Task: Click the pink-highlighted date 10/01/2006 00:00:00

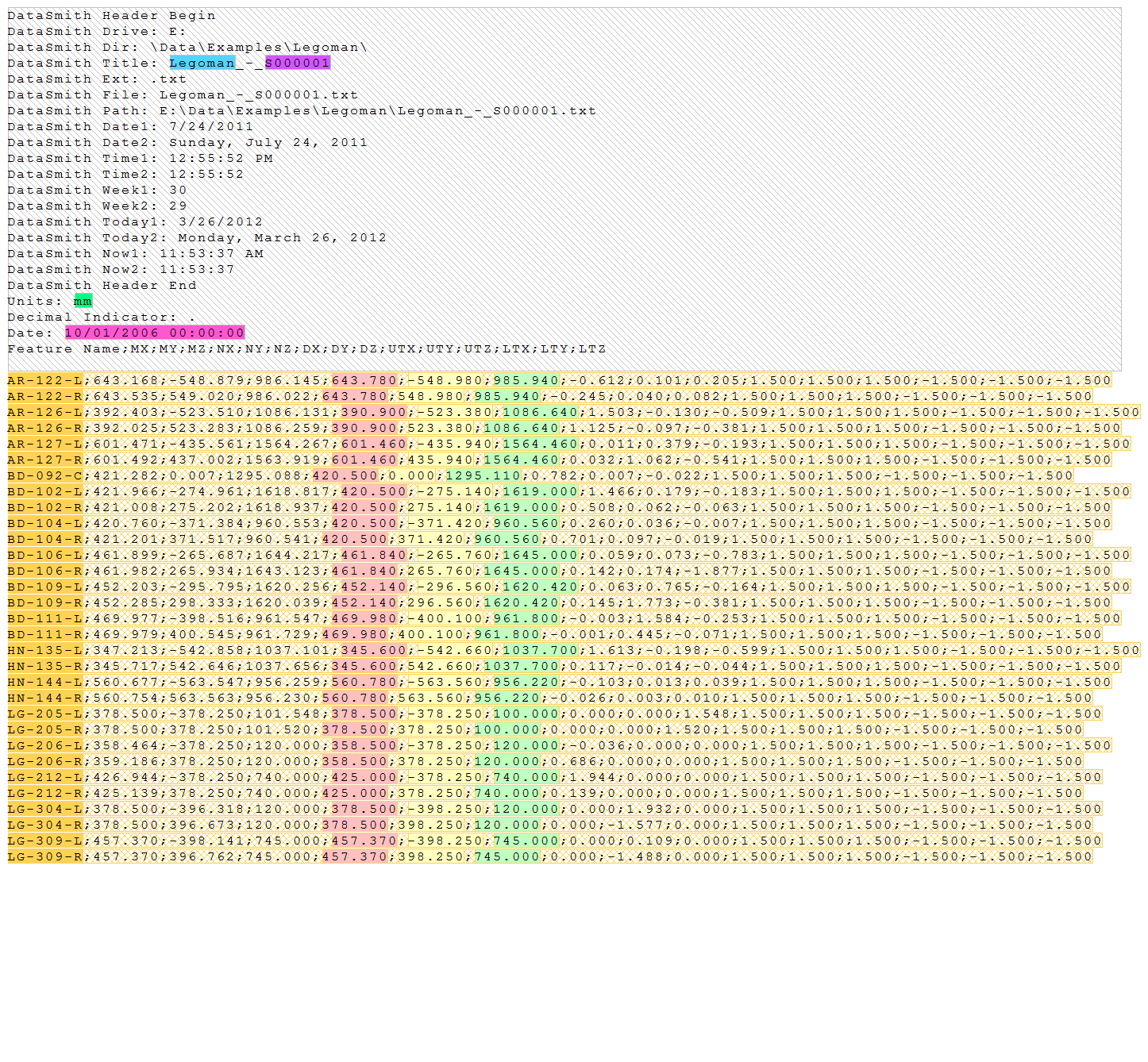Action: (x=155, y=333)
